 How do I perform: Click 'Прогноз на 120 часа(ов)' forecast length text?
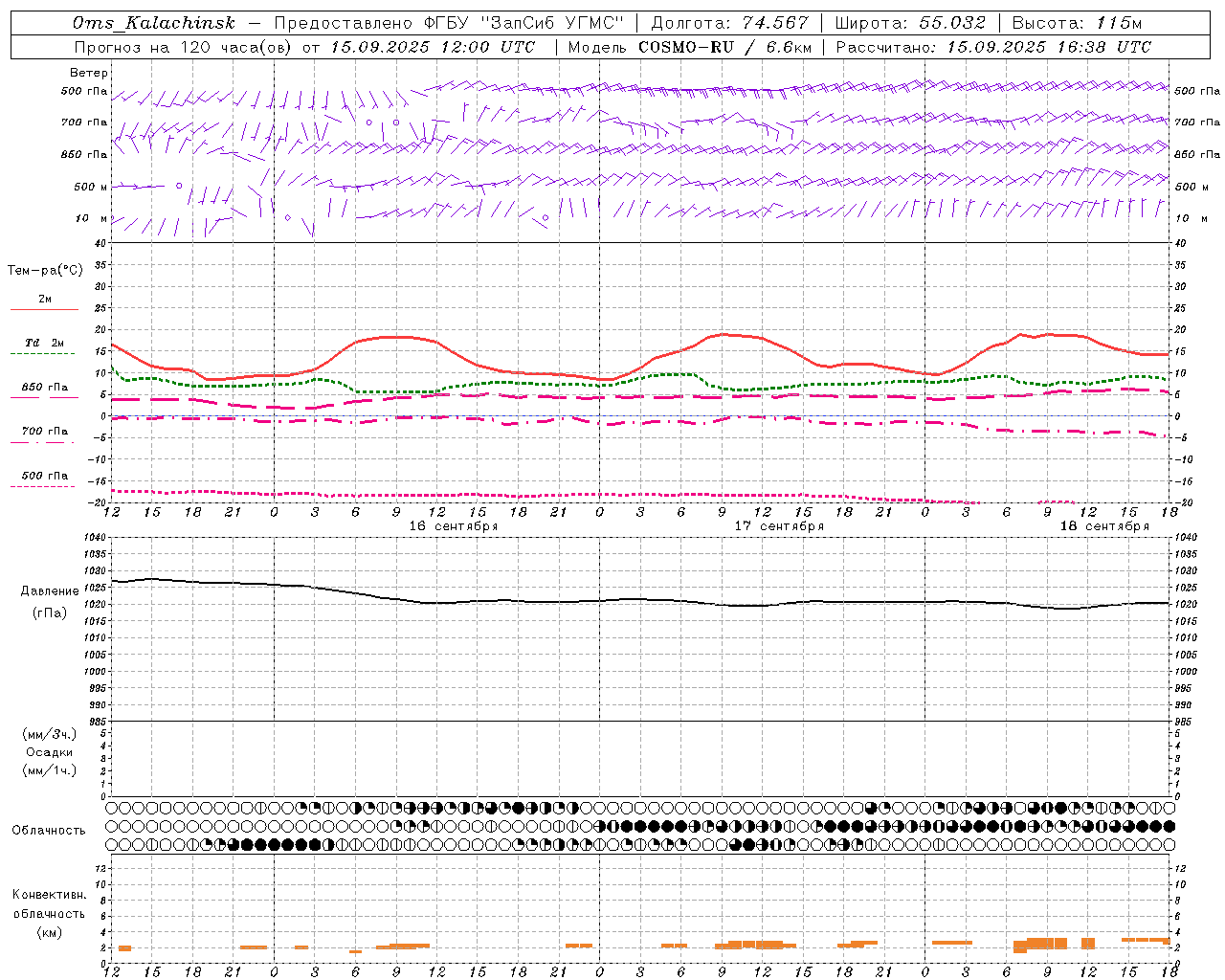183,47
